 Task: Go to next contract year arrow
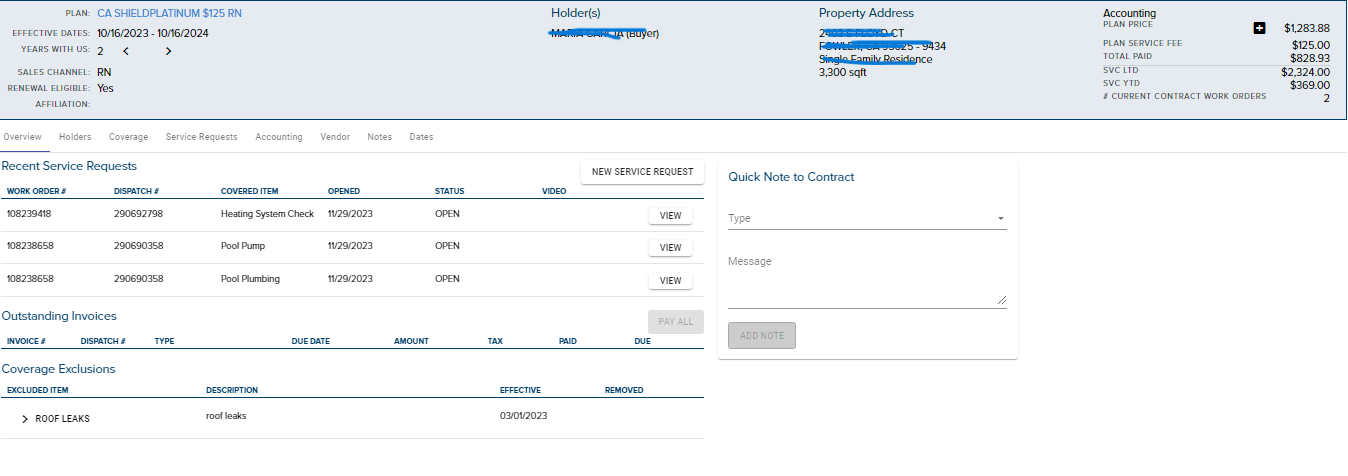point(168,51)
